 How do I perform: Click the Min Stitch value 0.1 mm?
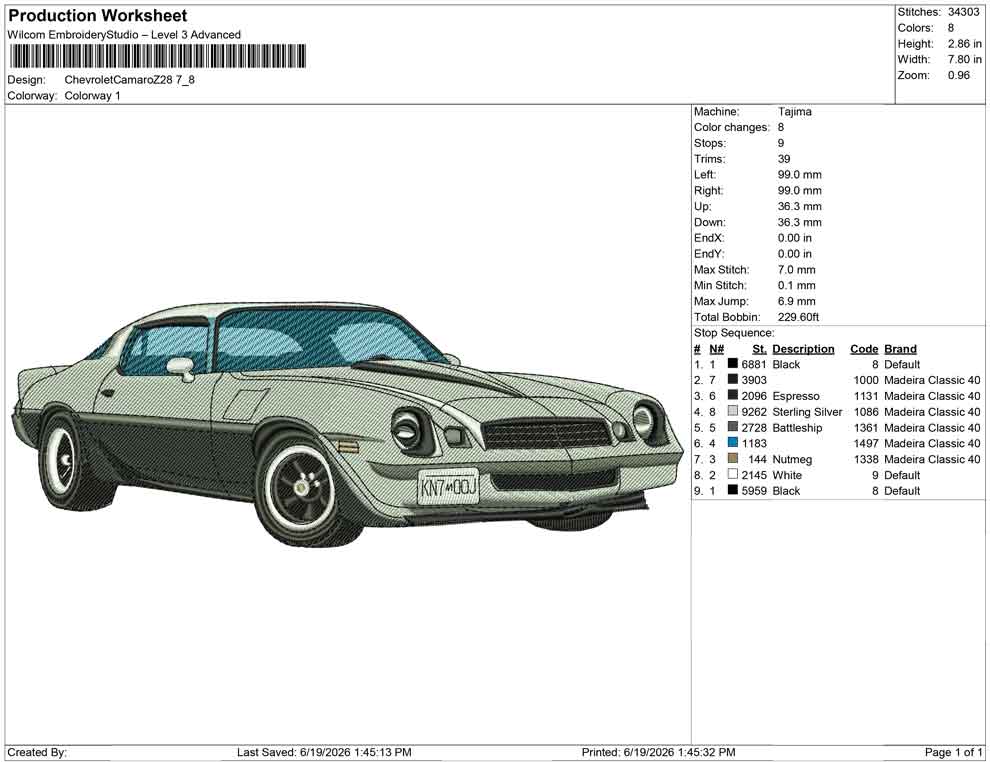point(796,285)
